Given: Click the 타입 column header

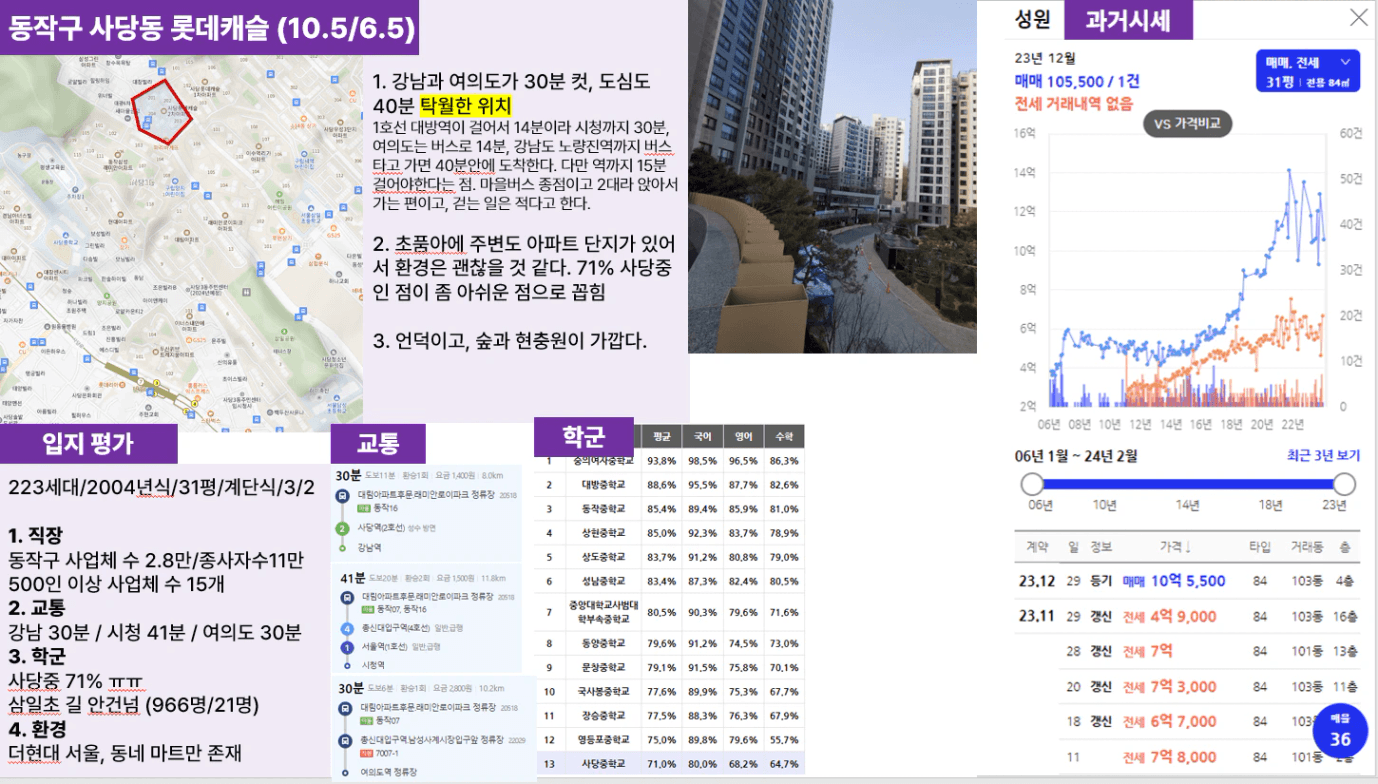Looking at the screenshot, I should (1260, 547).
